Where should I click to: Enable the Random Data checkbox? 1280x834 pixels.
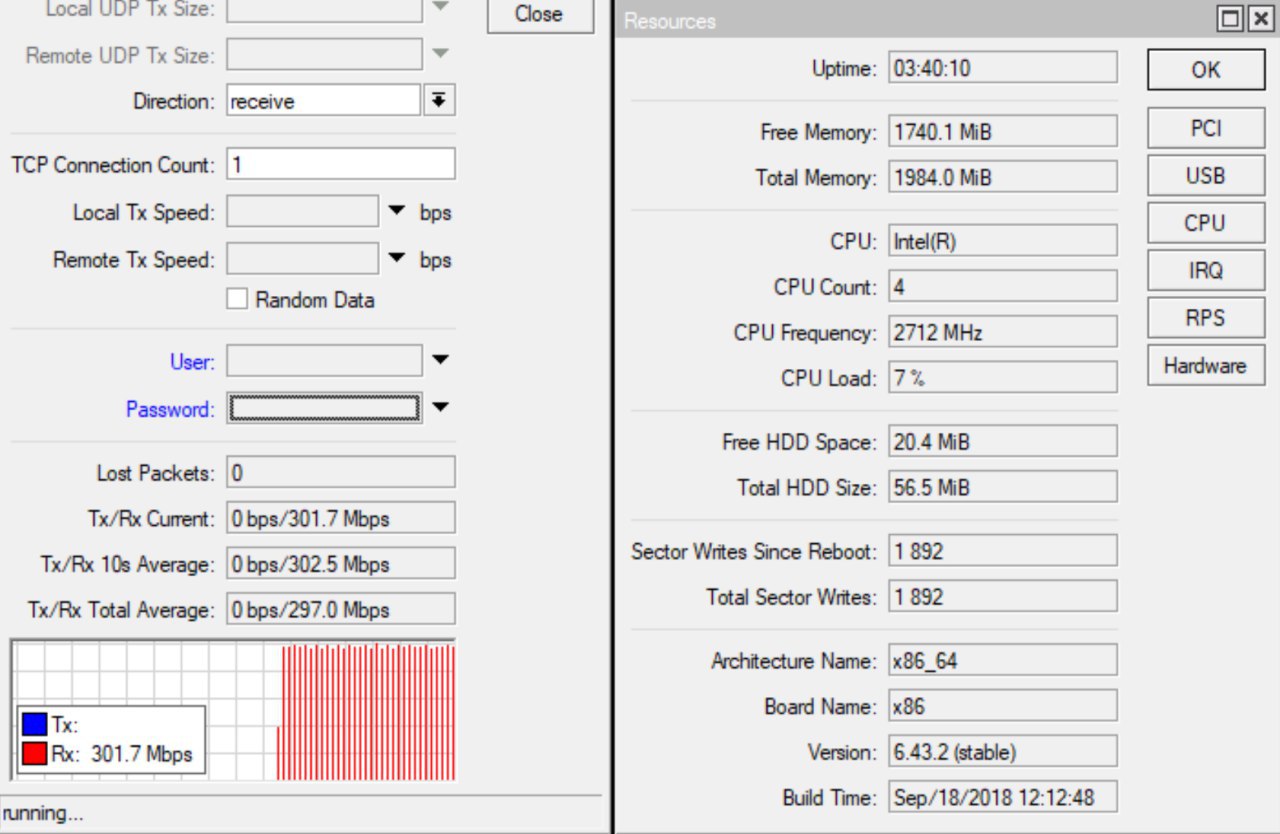point(237,299)
